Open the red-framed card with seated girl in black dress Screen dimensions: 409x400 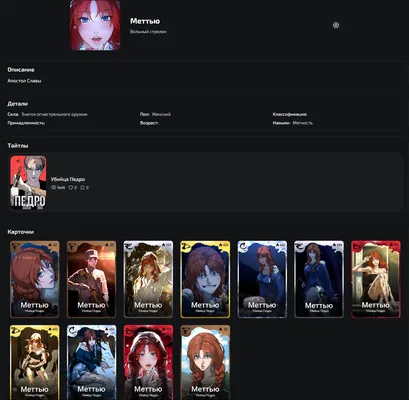(376, 279)
